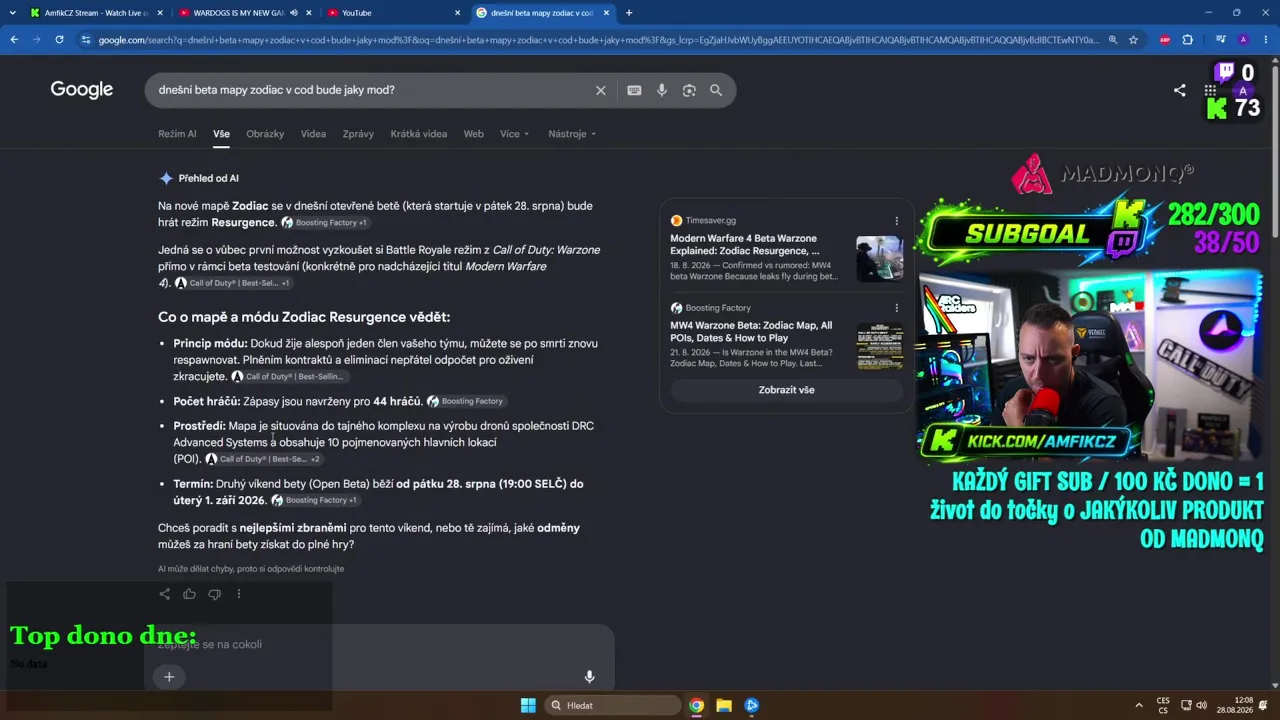Open the Boosting Factory +1 chip after 1. září 2026
Screen dimensions: 1280x720
click(315, 500)
